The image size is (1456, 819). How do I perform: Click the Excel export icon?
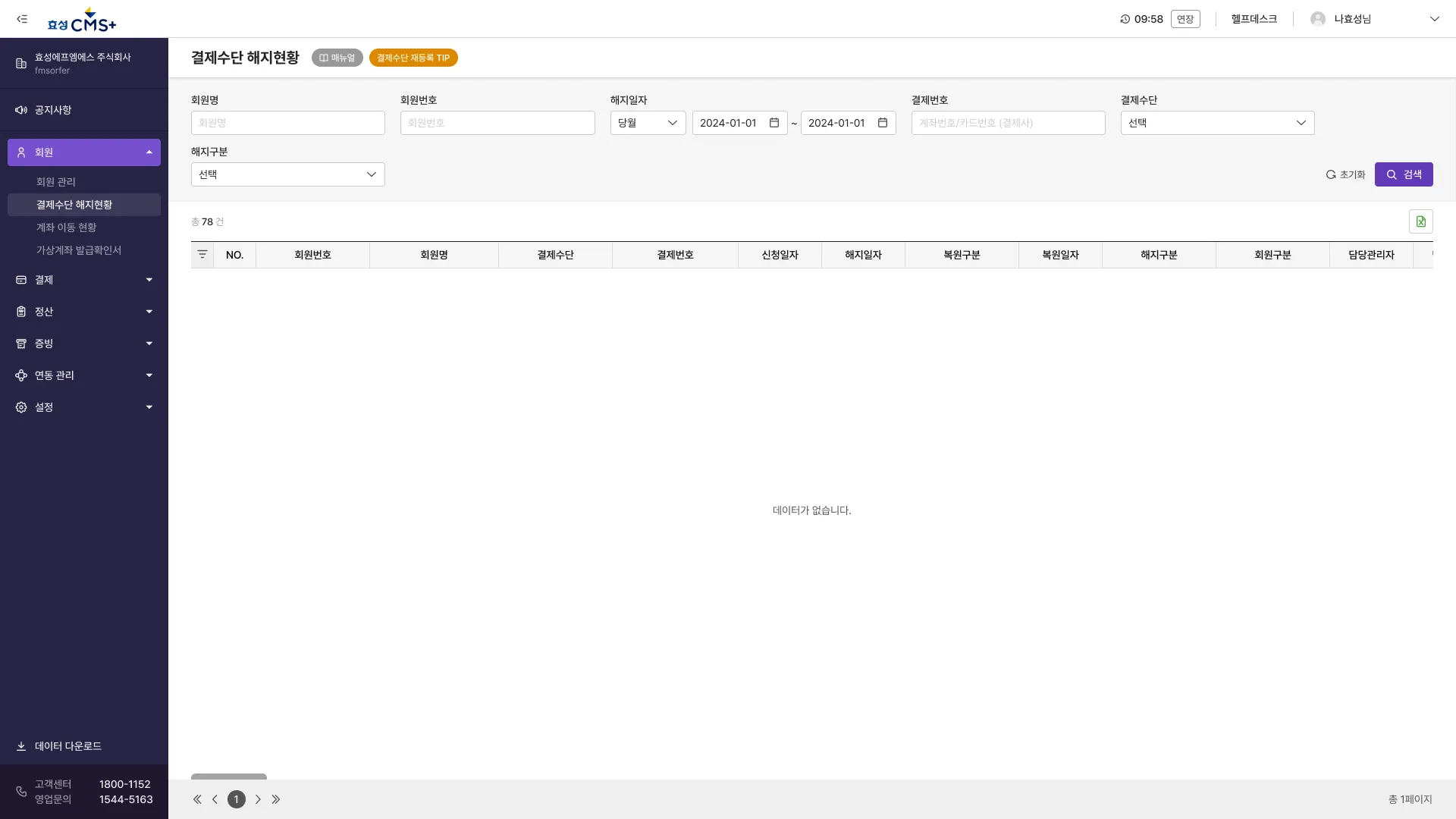1420,221
